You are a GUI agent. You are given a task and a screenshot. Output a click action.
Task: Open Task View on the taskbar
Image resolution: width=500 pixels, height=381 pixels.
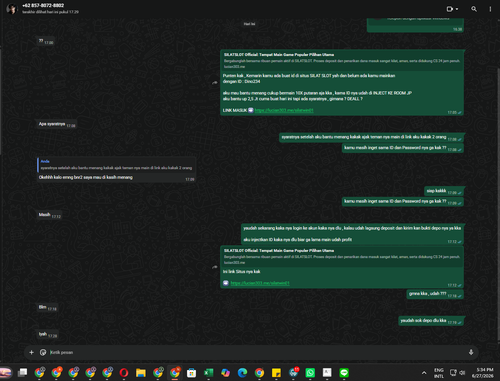tap(23, 372)
